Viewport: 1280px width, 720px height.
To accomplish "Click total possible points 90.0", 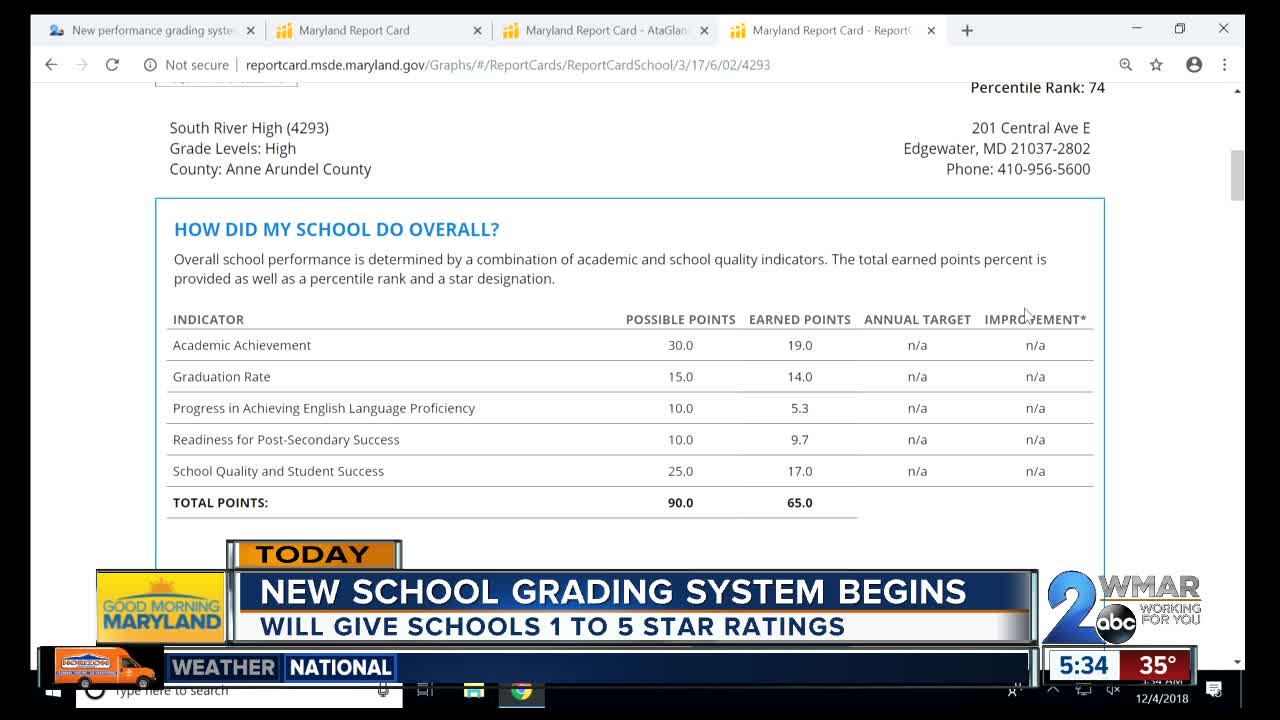I will tap(680, 502).
